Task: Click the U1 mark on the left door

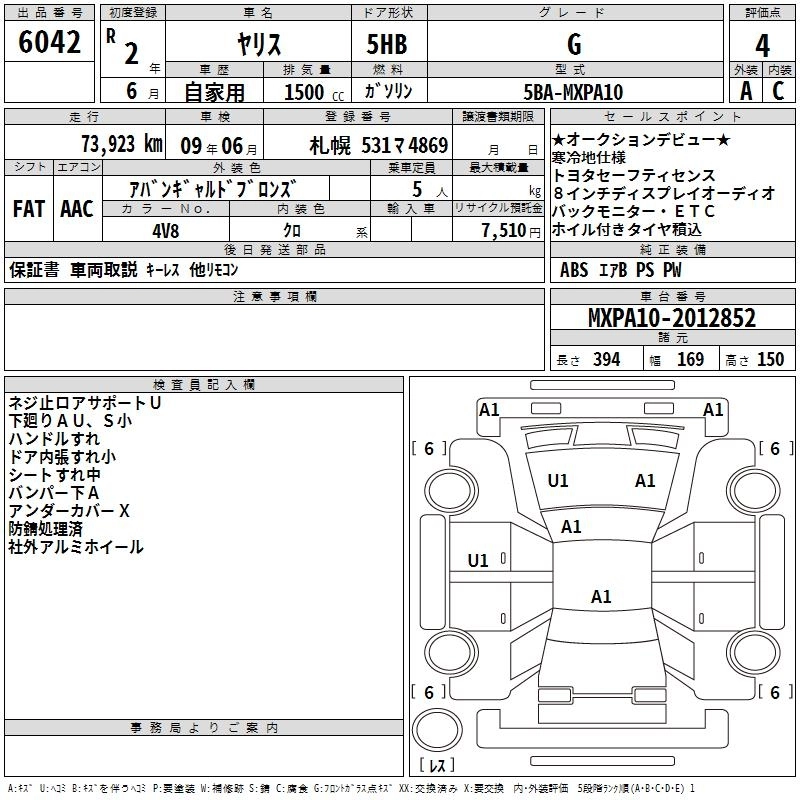Action: (478, 560)
